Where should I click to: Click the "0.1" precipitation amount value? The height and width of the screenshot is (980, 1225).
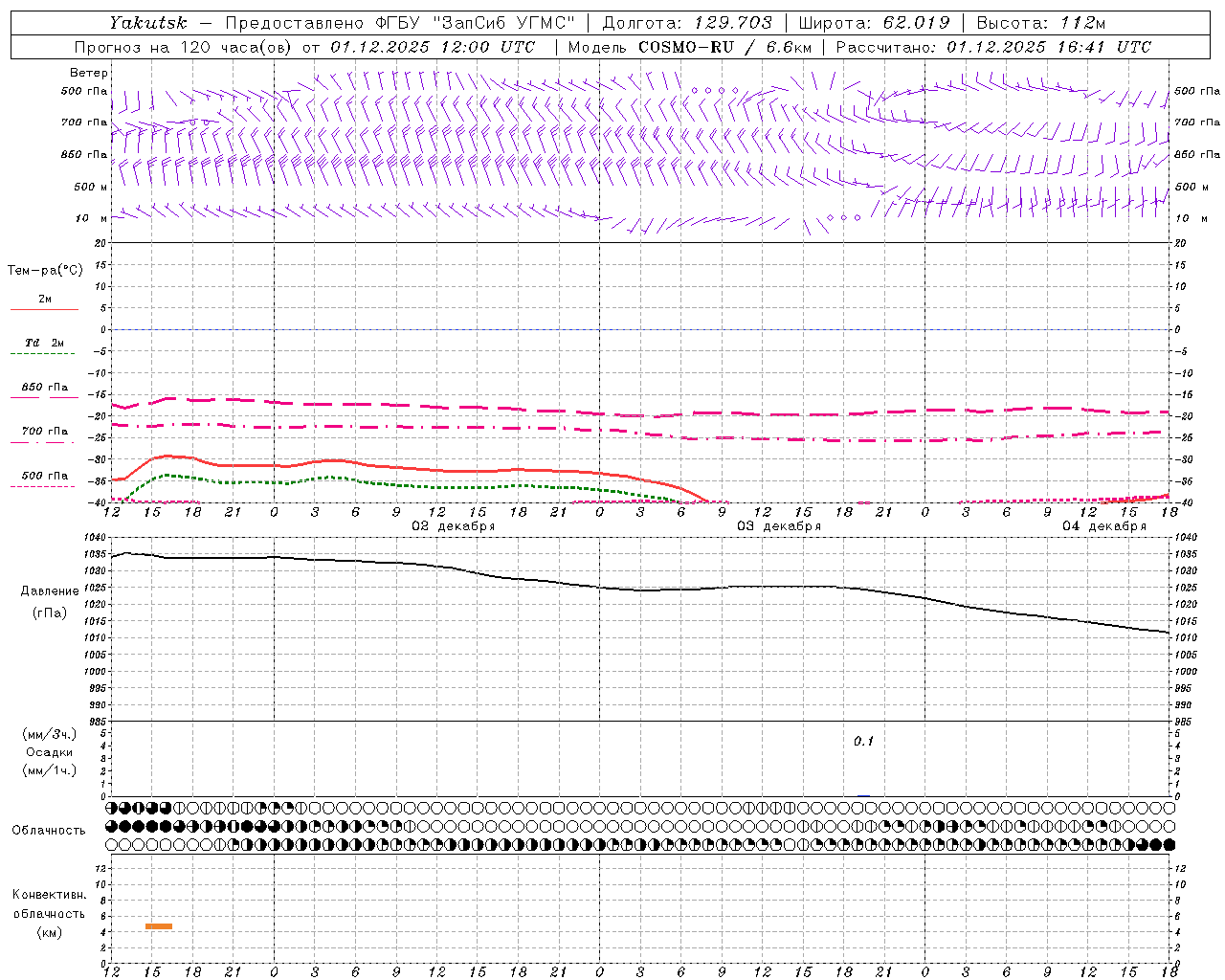[x=863, y=742]
